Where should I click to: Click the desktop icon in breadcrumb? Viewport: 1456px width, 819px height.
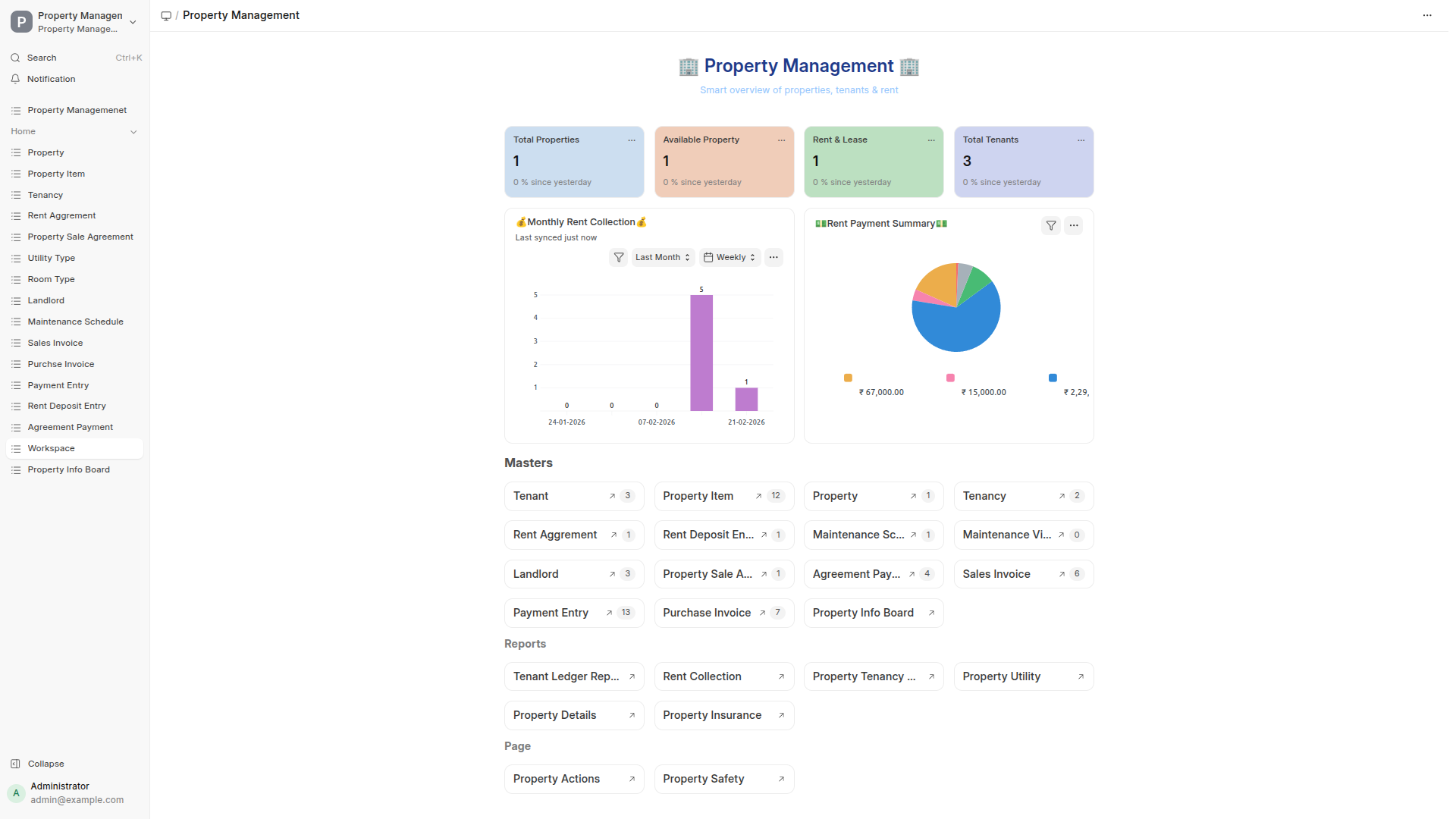166,15
